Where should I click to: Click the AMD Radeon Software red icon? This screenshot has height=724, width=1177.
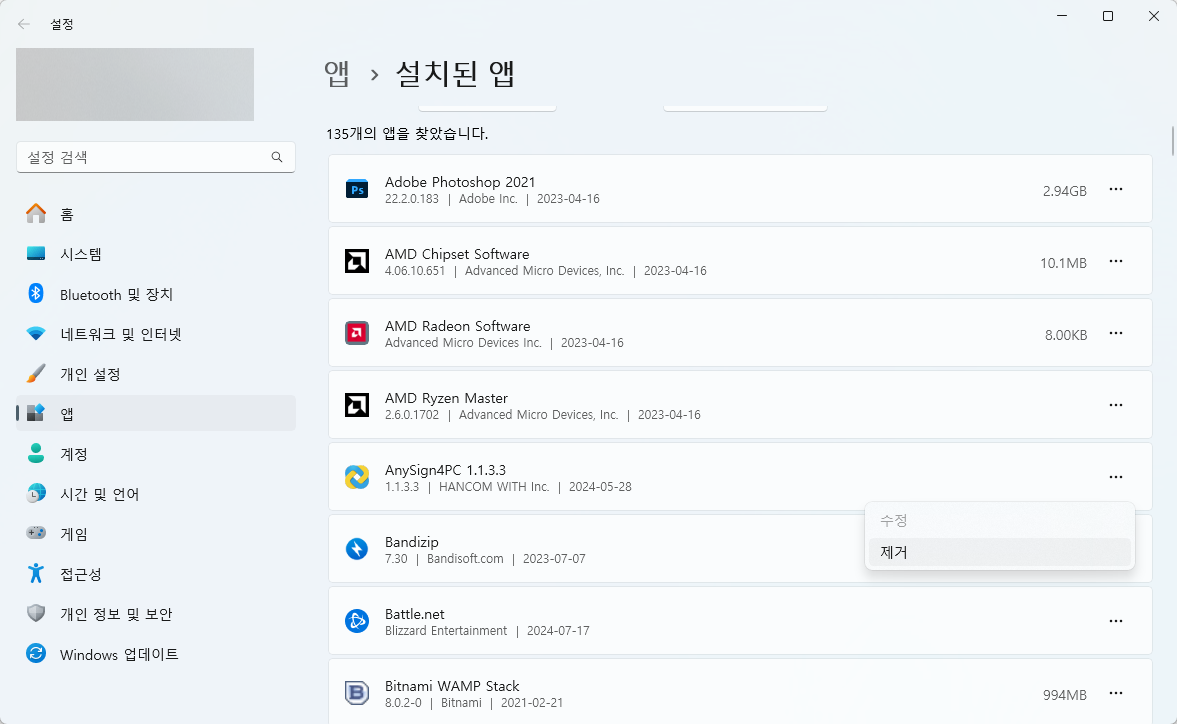coord(357,333)
